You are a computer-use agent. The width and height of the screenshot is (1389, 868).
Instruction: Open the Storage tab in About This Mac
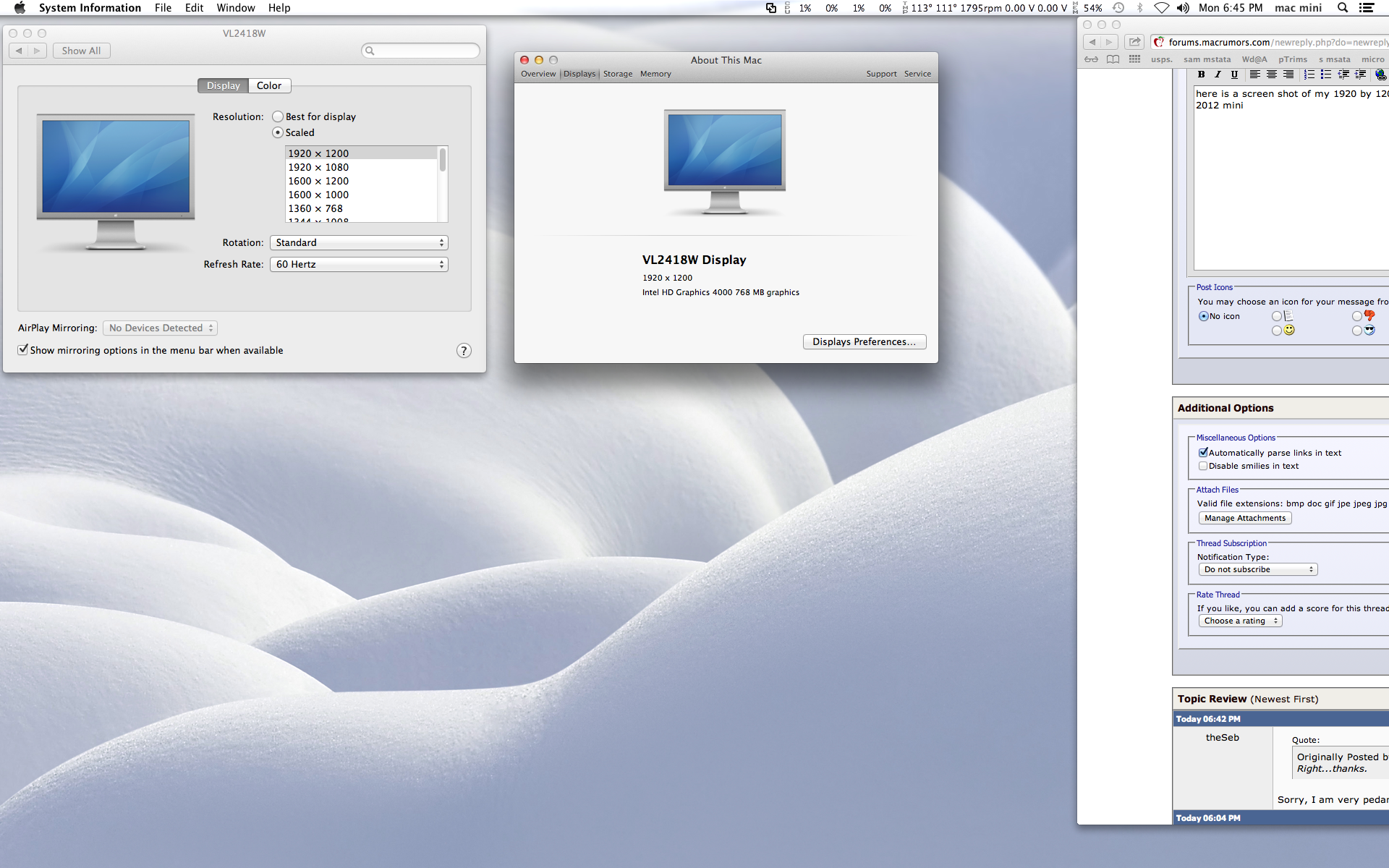pos(618,74)
